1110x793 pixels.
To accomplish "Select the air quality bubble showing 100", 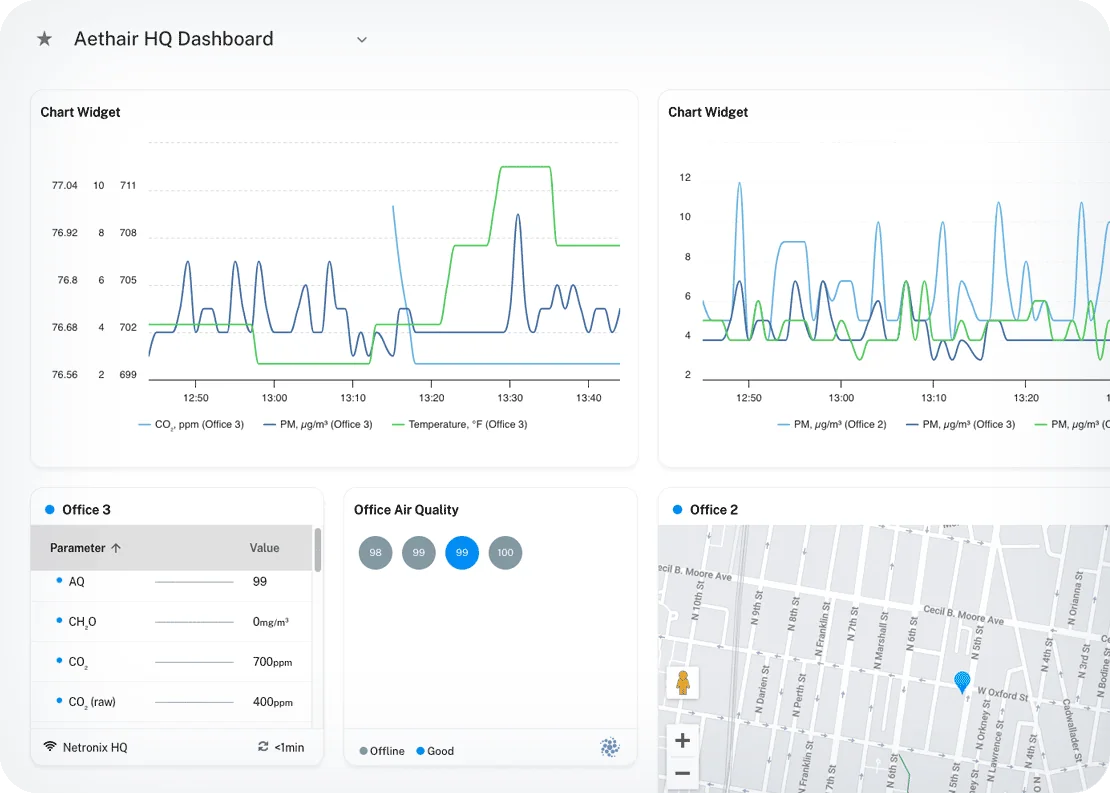I will pyautogui.click(x=505, y=553).
